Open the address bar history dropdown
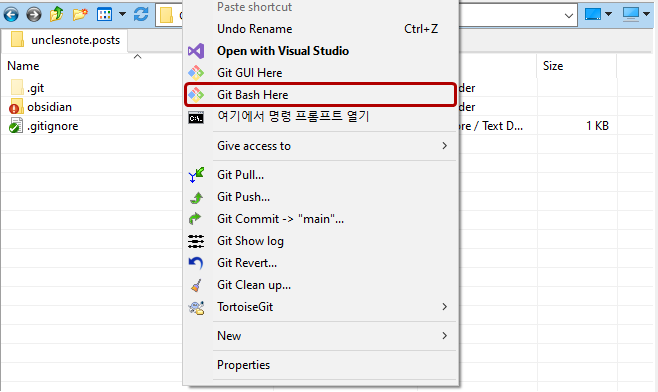 coord(569,16)
